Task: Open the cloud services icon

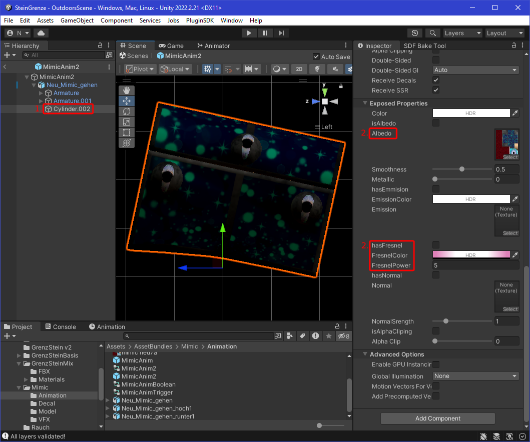Action: pos(41,33)
